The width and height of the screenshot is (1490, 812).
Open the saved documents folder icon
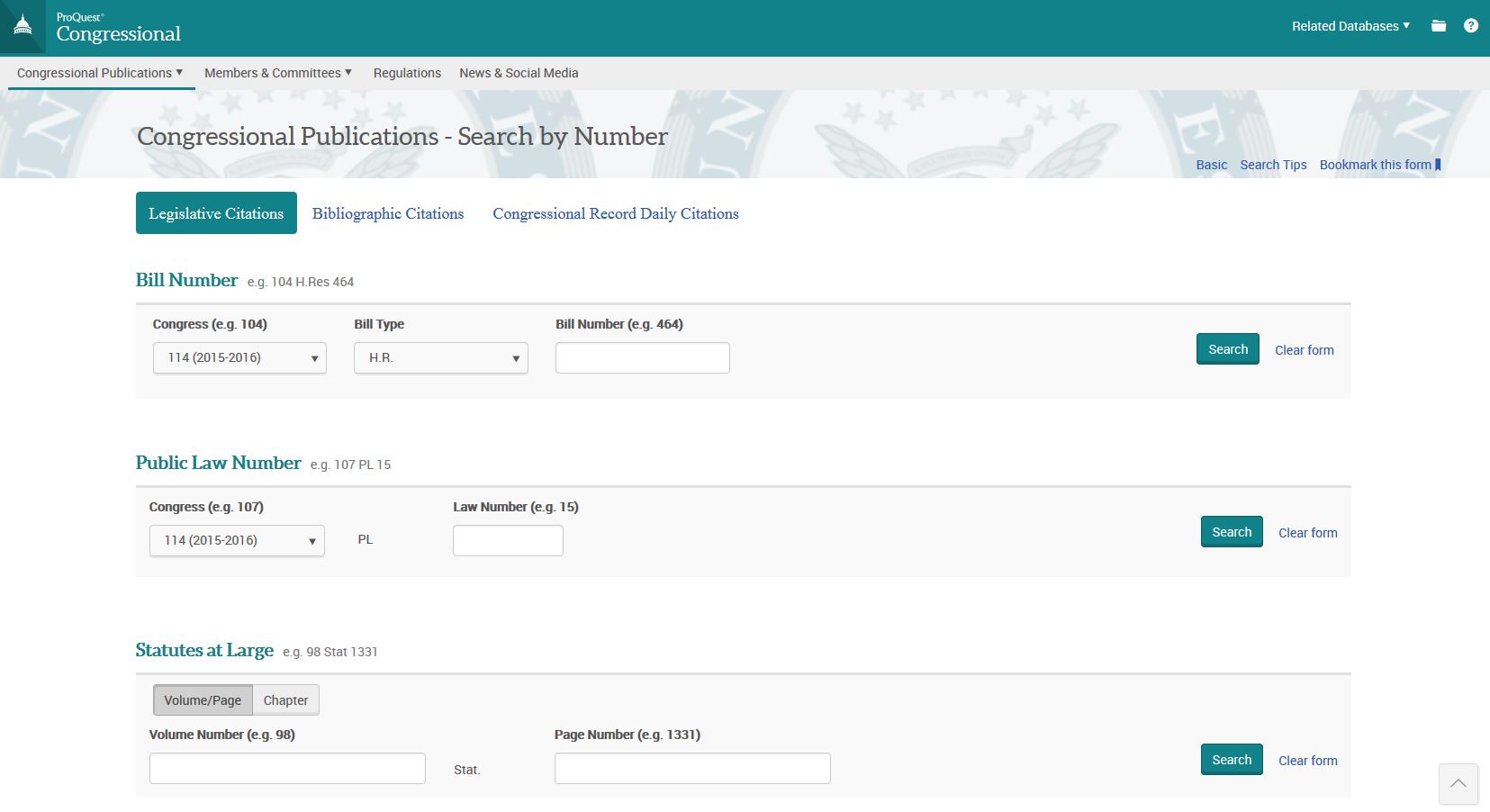(1438, 26)
